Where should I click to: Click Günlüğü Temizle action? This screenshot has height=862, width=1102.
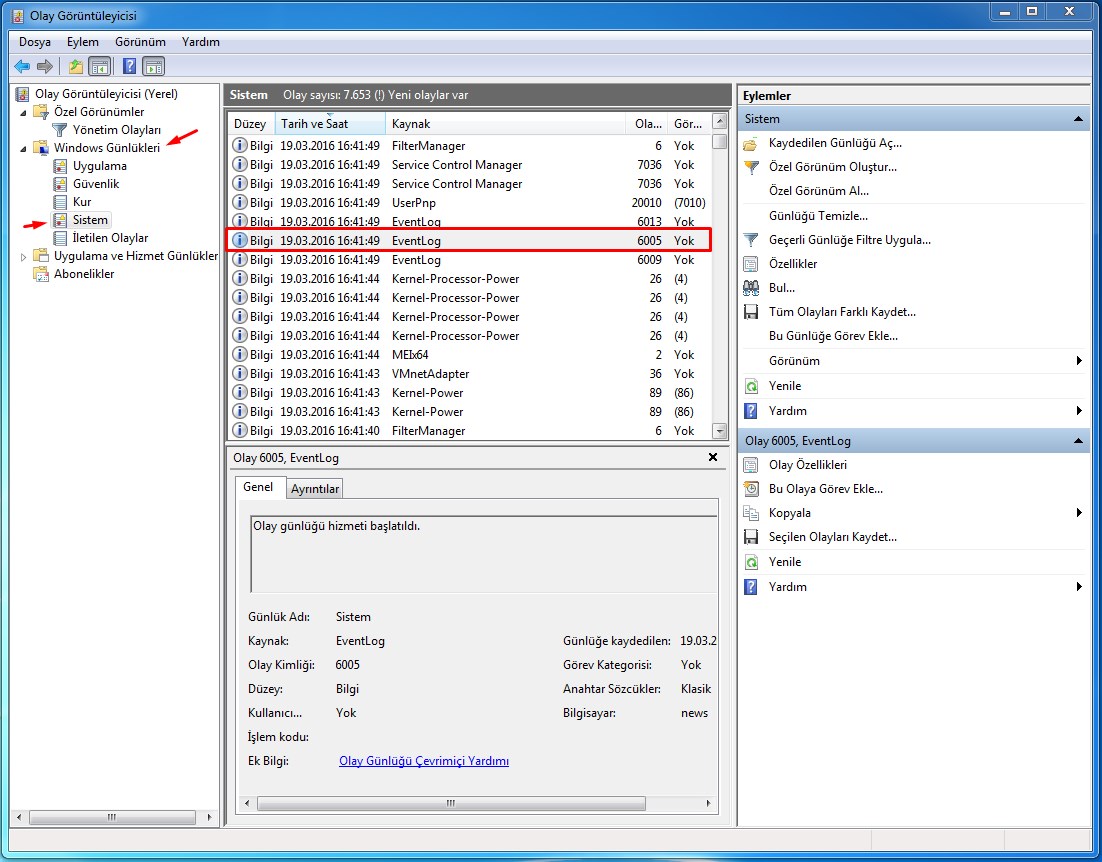[818, 216]
